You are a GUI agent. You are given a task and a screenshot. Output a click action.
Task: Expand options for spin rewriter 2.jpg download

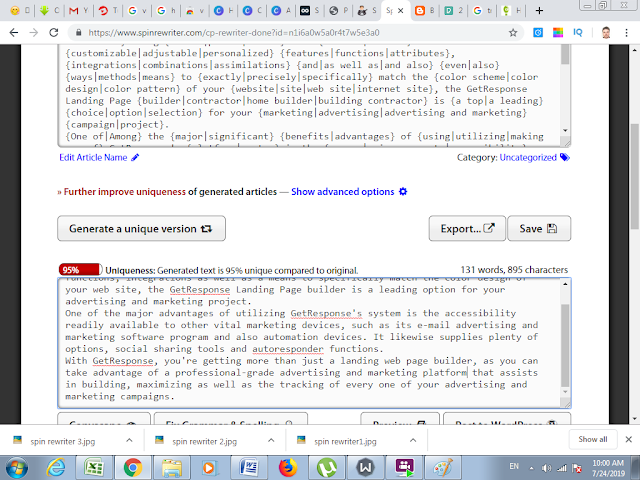coord(271,440)
